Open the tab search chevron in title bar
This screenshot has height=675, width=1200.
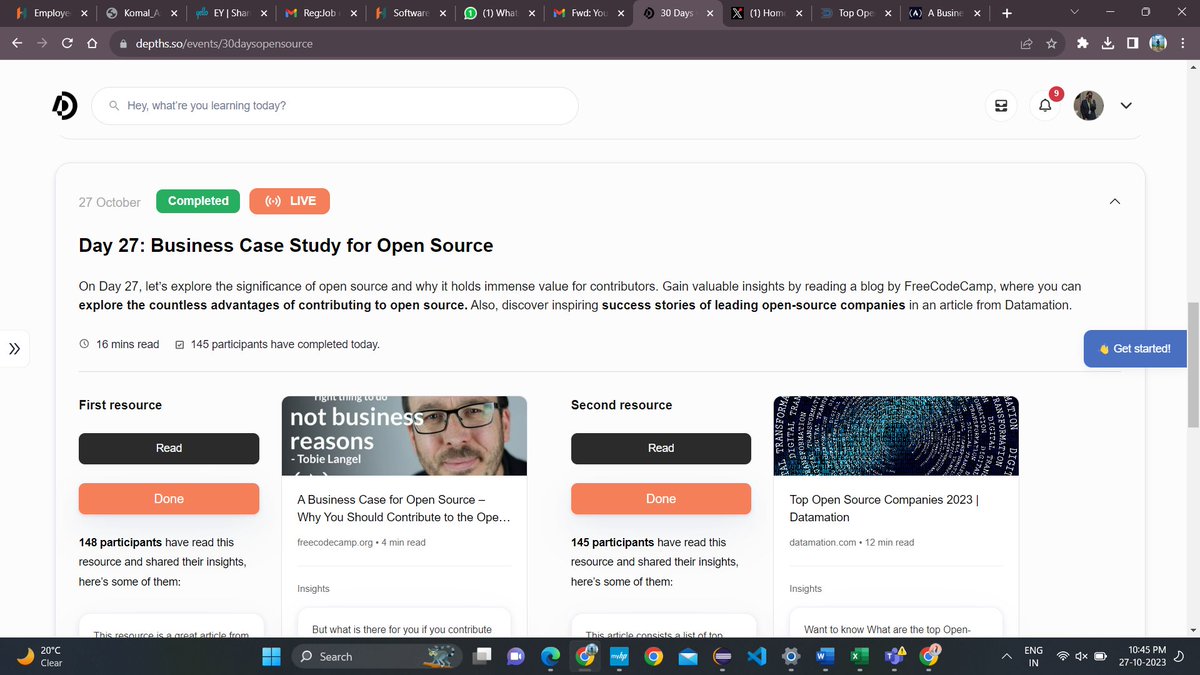(x=1075, y=13)
